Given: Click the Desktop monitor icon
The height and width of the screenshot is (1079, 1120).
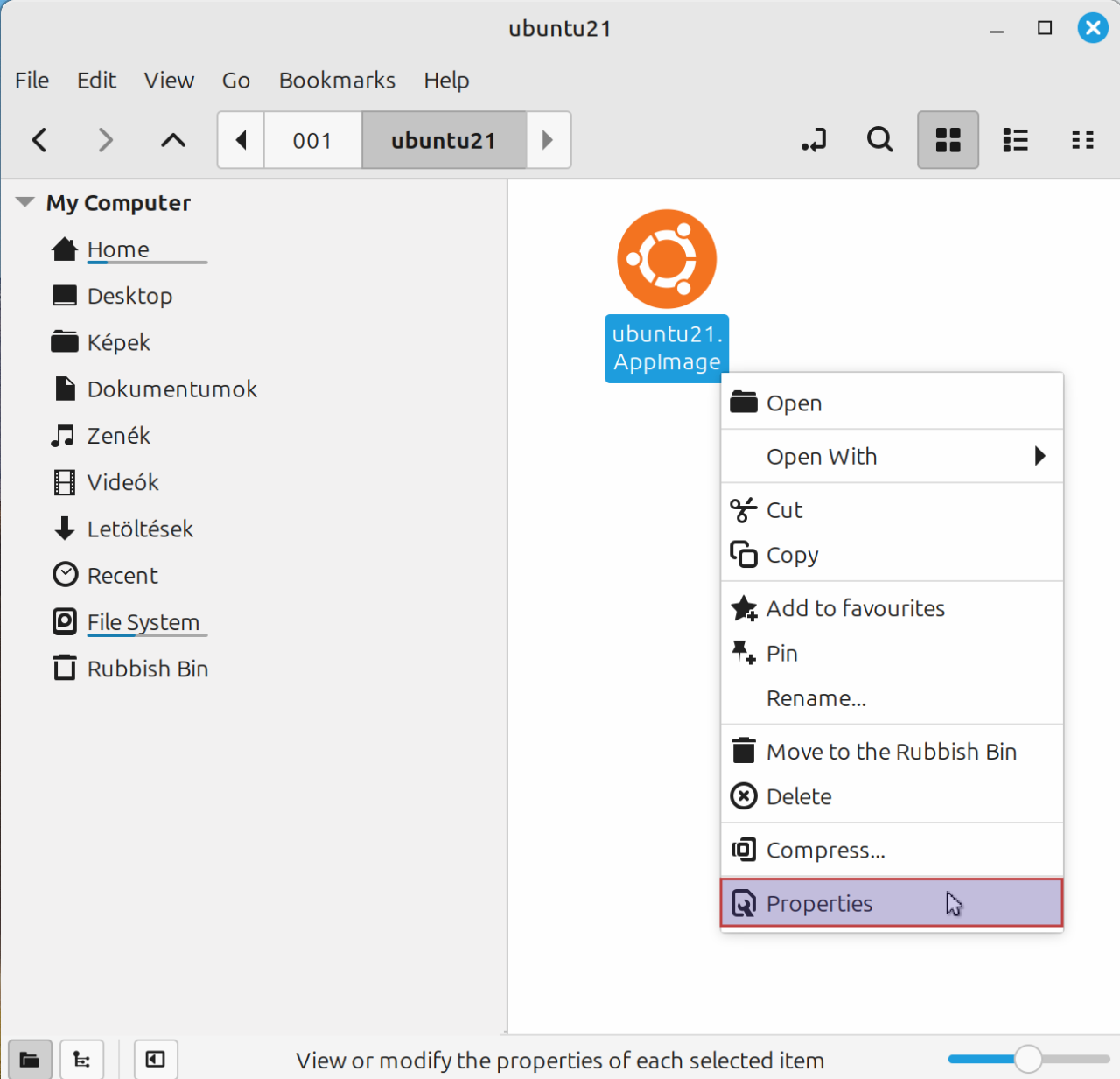Looking at the screenshot, I should [x=65, y=295].
